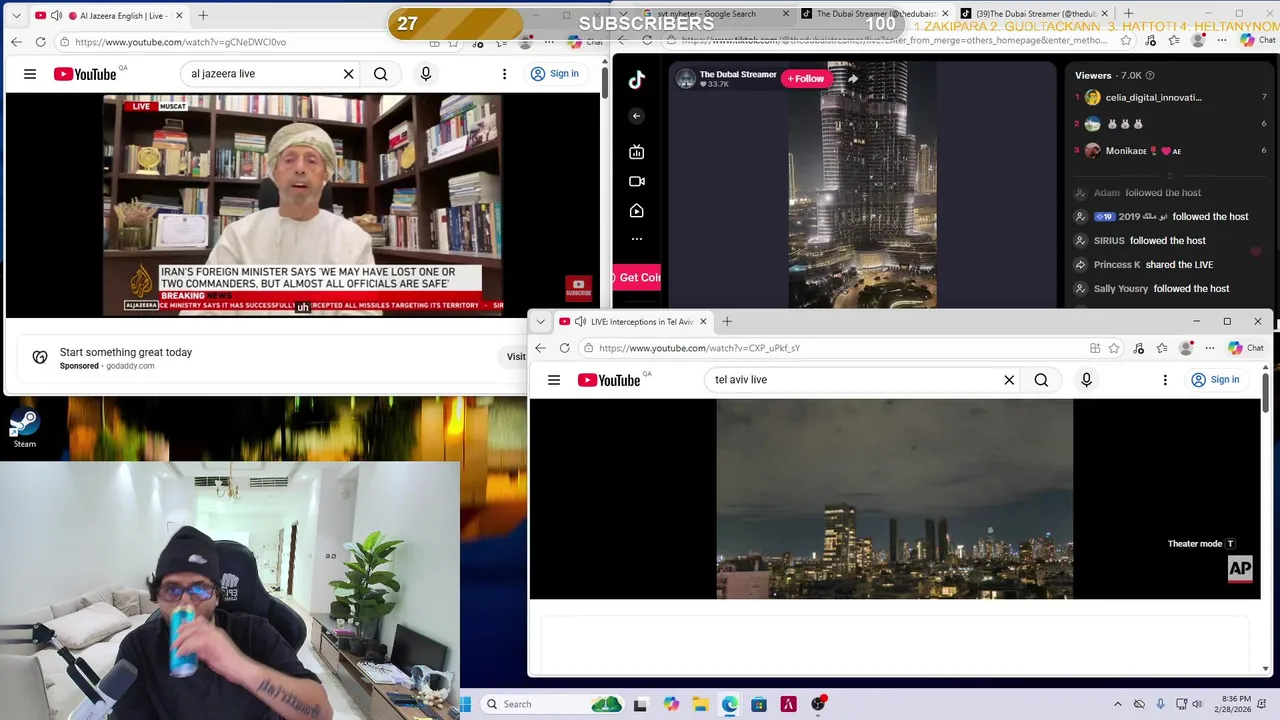Open TikTok calendar icon in sidebar

[x=636, y=152]
